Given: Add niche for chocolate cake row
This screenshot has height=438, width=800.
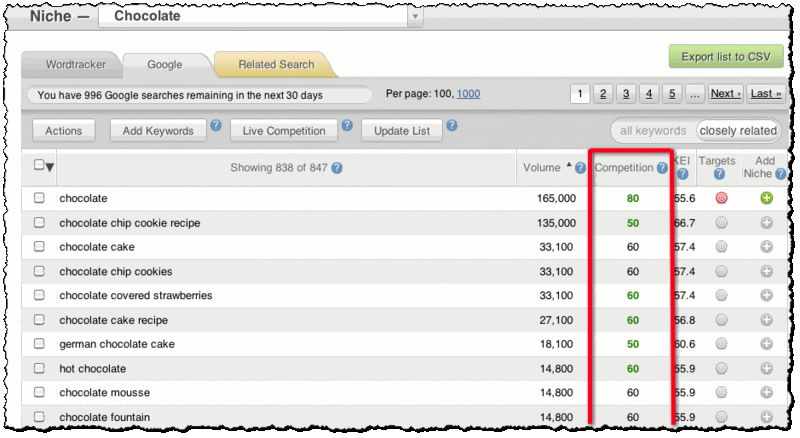Looking at the screenshot, I should [766, 247].
